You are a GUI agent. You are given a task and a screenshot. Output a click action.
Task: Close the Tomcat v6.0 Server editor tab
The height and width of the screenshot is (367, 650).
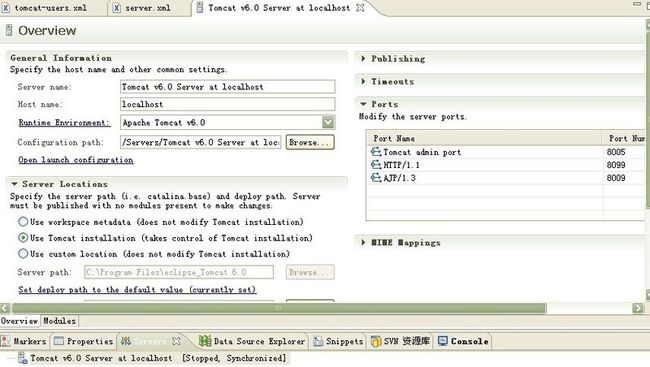(361, 8)
